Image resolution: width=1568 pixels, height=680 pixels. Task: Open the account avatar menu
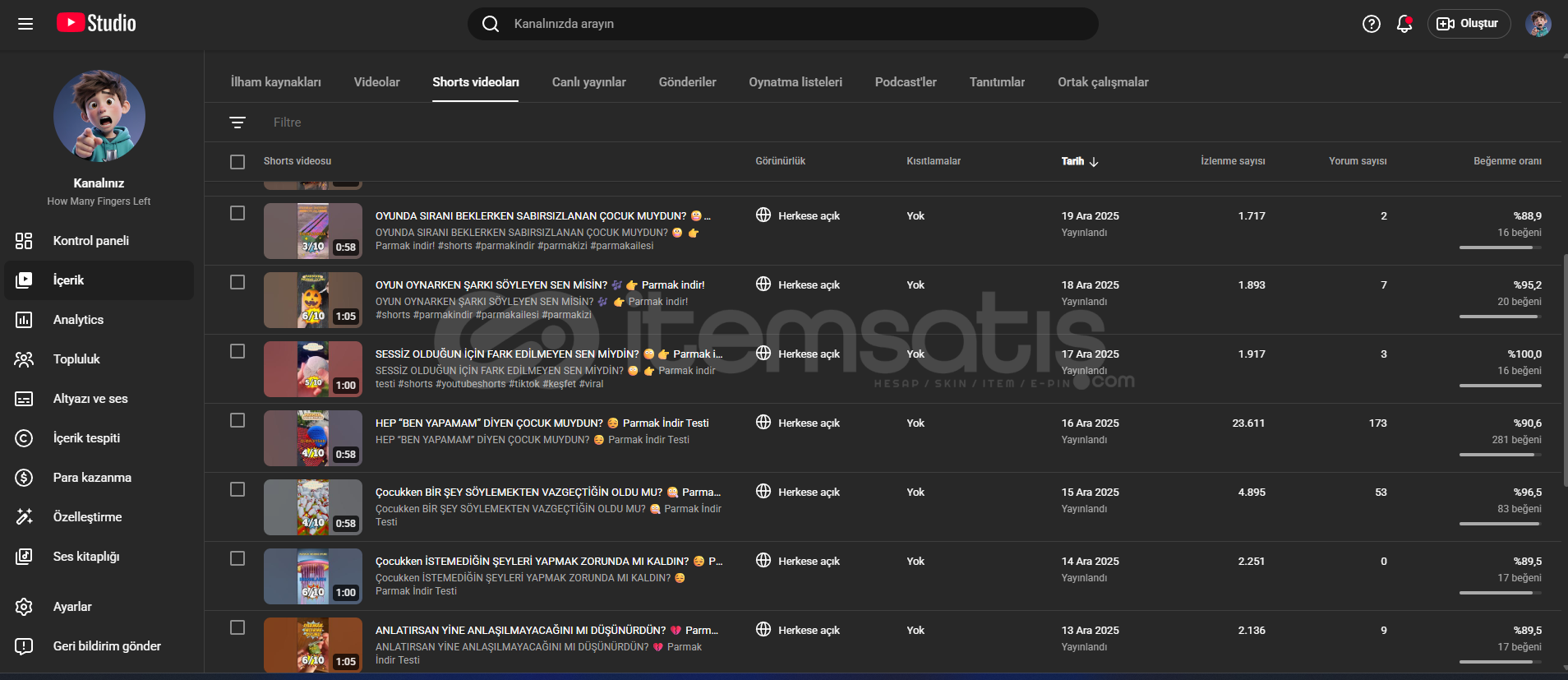pyautogui.click(x=1538, y=24)
